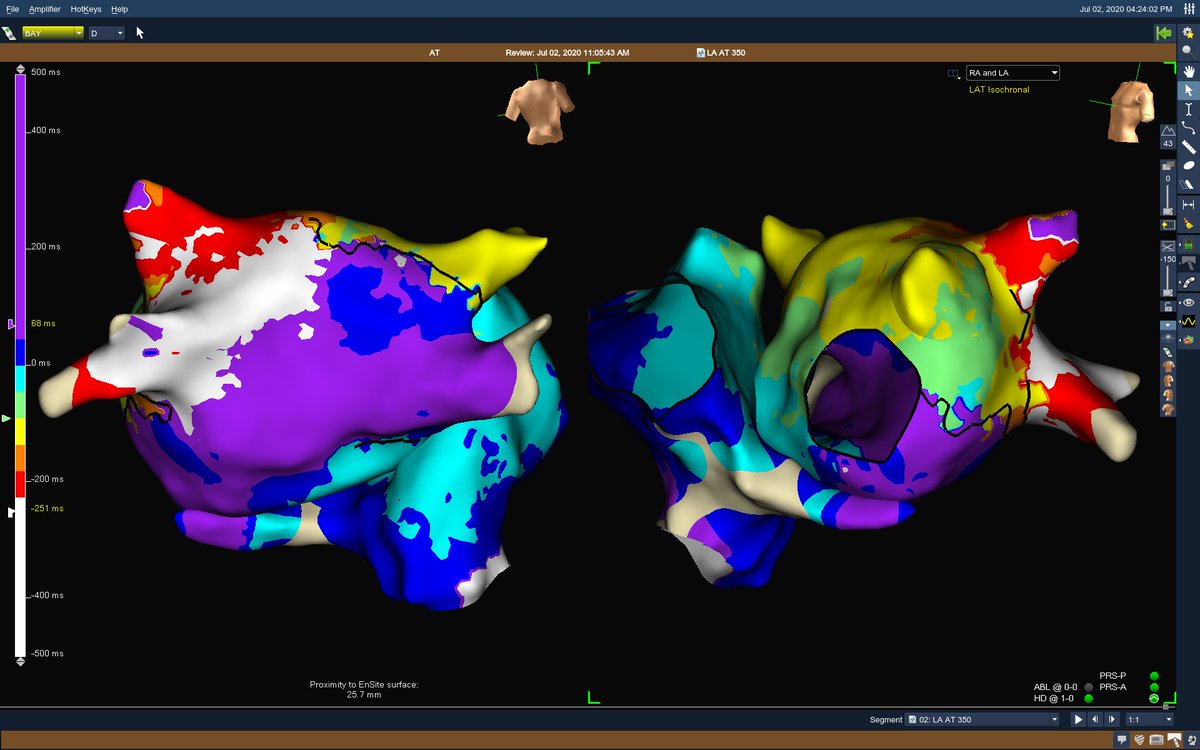This screenshot has width=1200, height=750.
Task: Open the Amplifier menu
Action: click(44, 8)
